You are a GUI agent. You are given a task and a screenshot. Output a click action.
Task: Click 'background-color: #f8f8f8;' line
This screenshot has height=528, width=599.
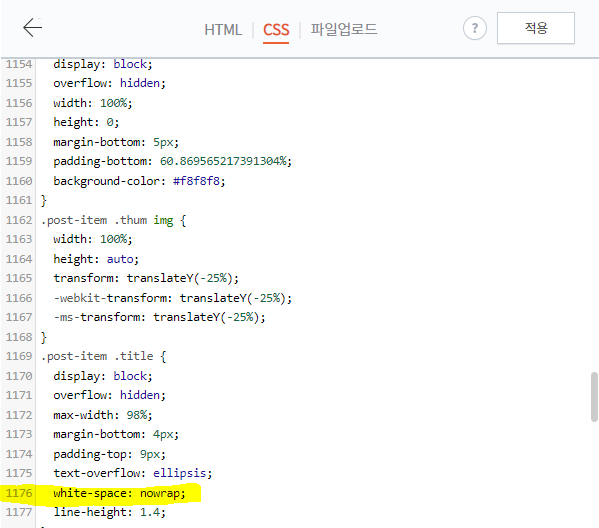tap(139, 181)
